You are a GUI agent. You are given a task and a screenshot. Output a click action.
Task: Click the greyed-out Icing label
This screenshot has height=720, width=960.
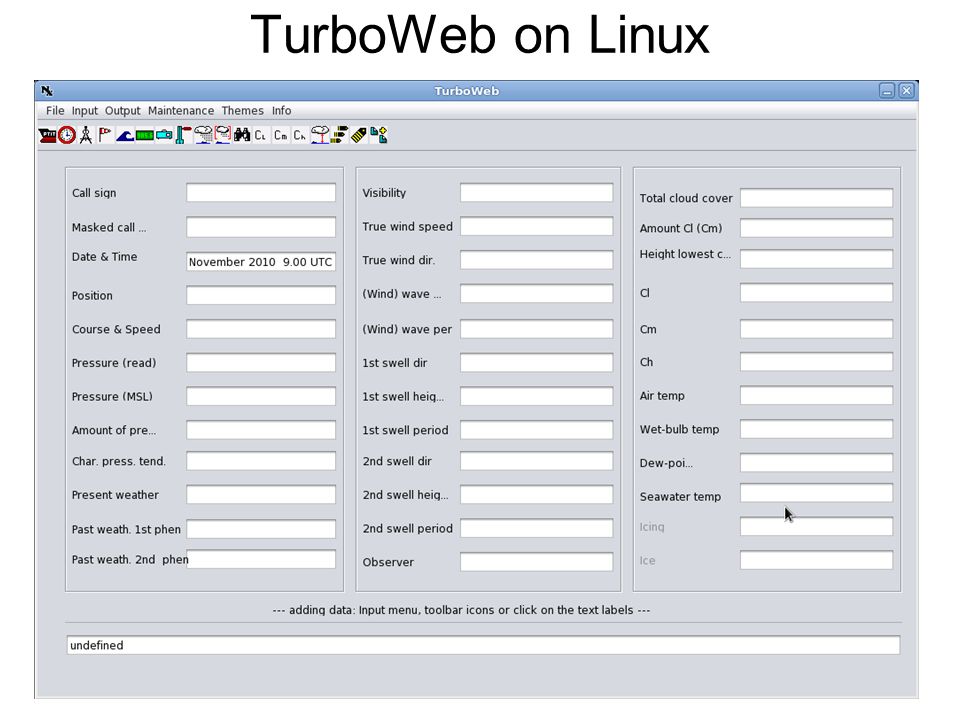click(652, 527)
